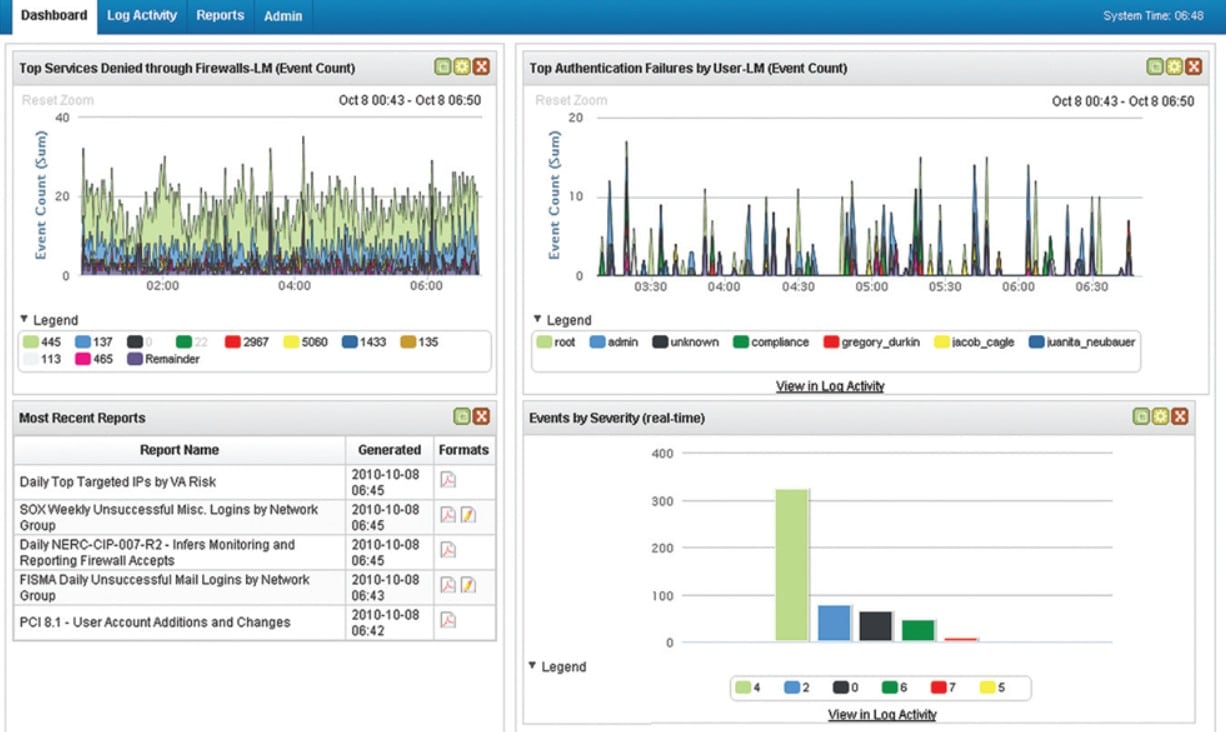
Task: Switch to the Log Activity tab
Action: click(x=142, y=16)
